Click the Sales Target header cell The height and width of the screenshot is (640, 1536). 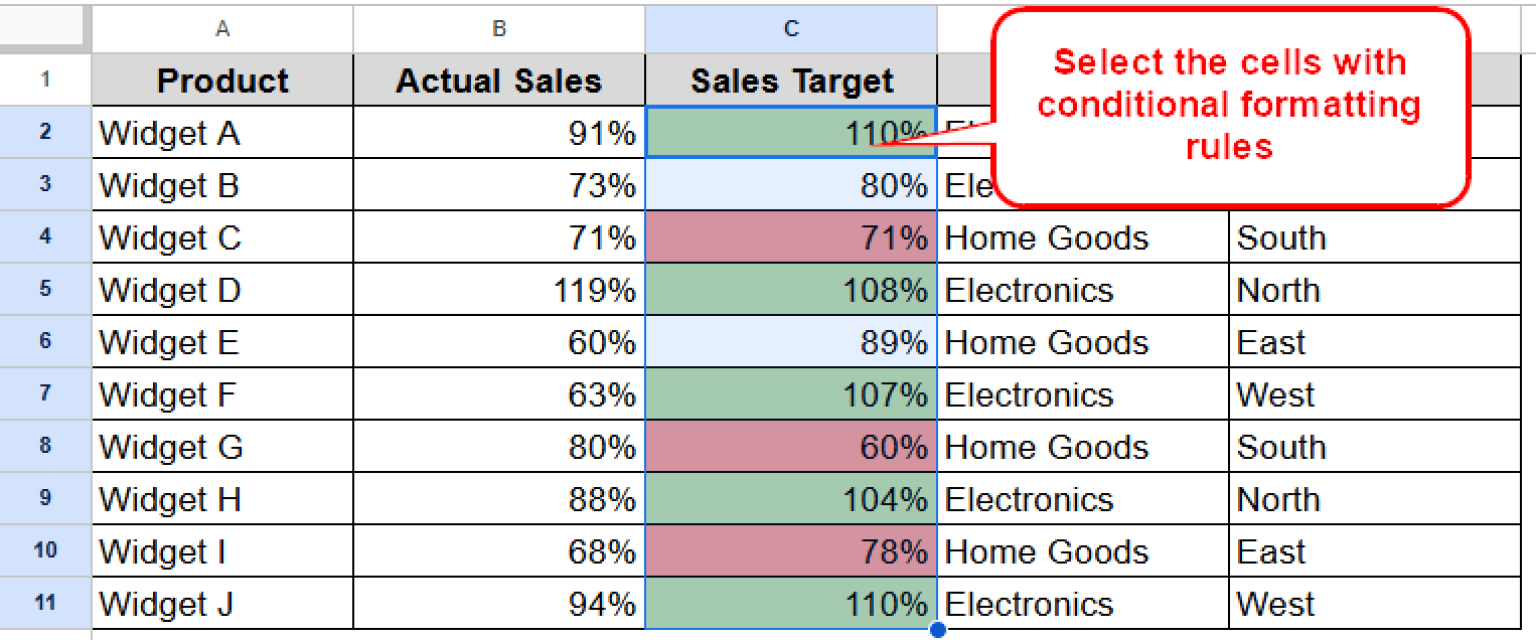790,80
